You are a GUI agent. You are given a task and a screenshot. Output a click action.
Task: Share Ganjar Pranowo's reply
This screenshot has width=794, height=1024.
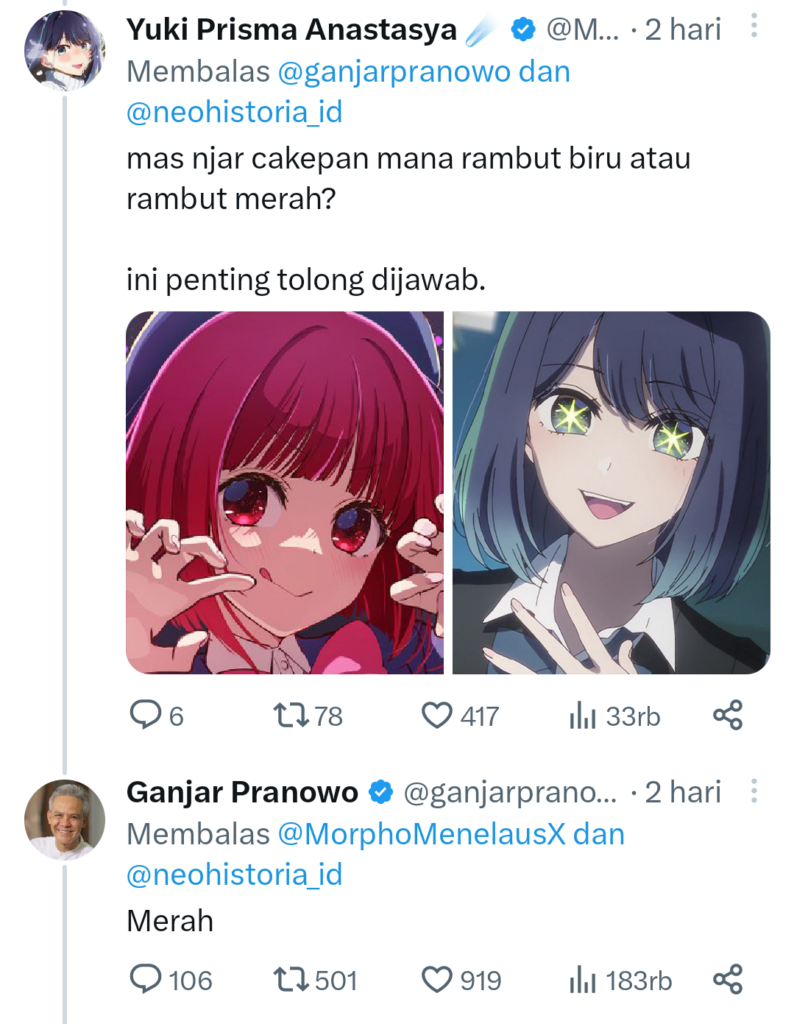727,979
